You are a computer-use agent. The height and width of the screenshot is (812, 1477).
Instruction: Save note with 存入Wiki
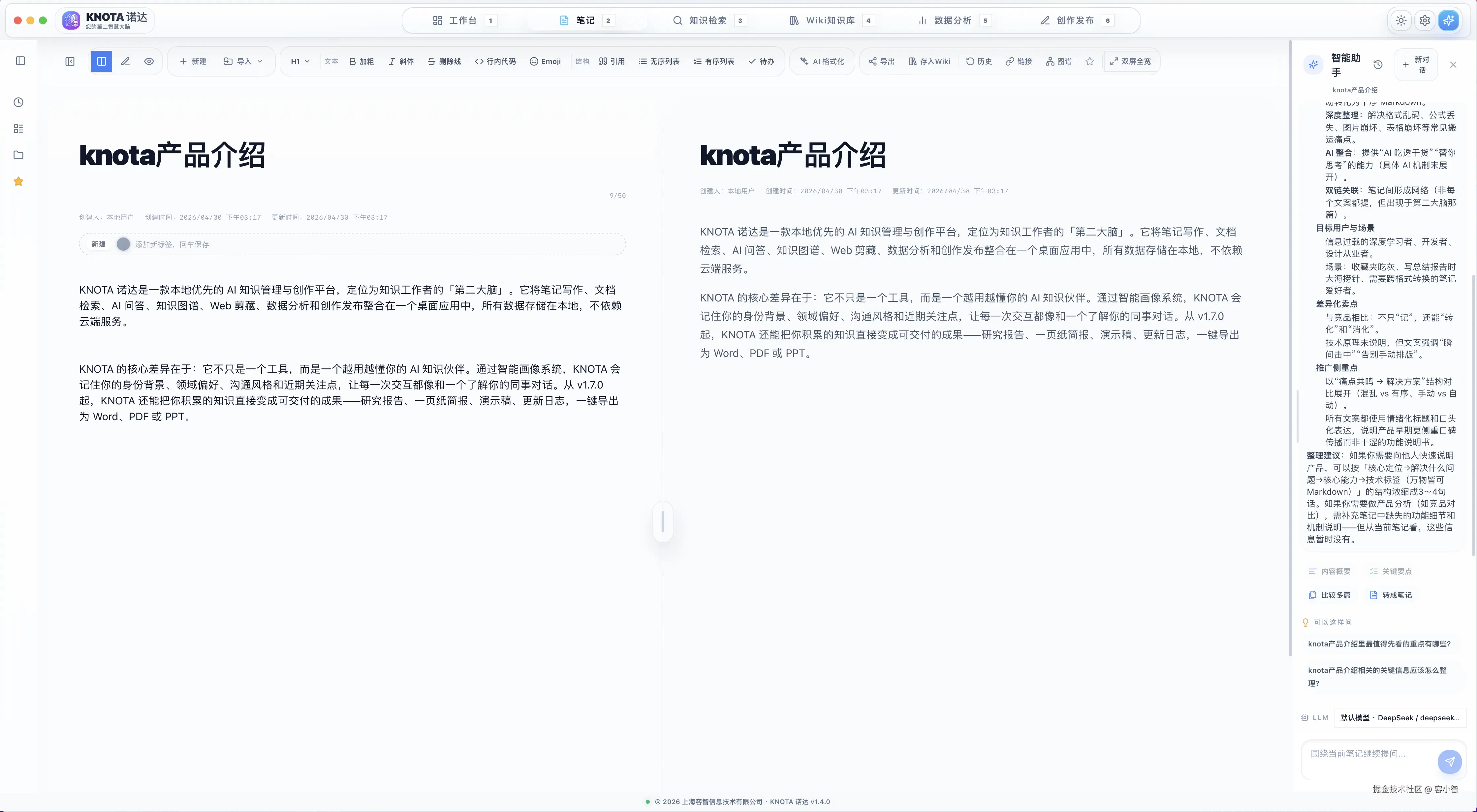point(929,61)
